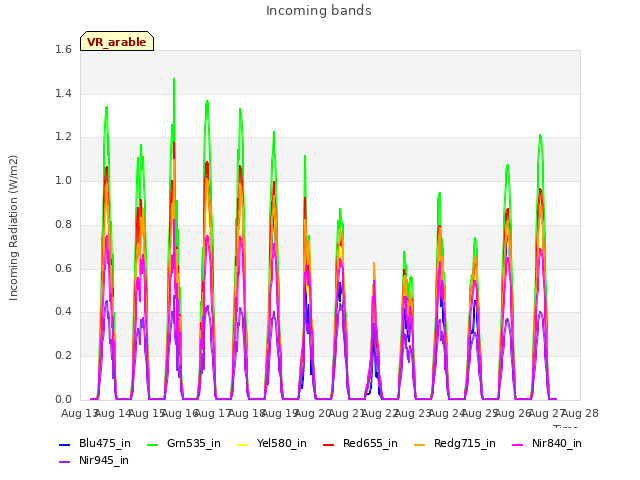
Task: Click the 0.0 y-axis tick label
Action: (x=63, y=399)
